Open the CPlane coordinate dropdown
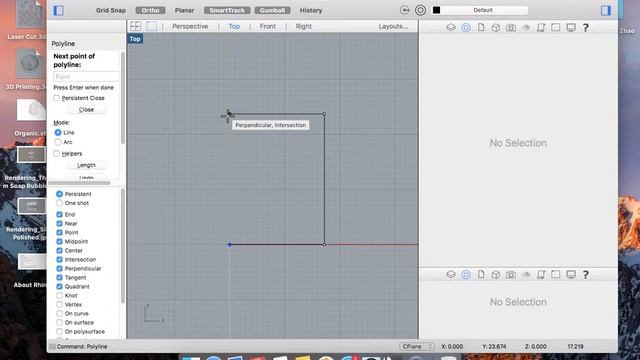Image resolution: width=640 pixels, height=360 pixels. (x=416, y=346)
